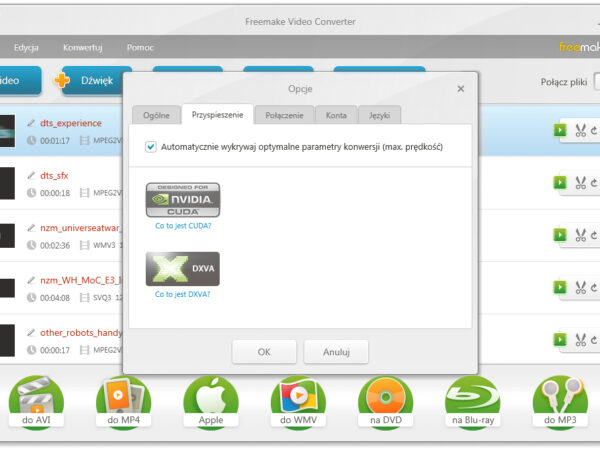The image size is (600, 450).
Task: Toggle automatic optimal conversion parameters checkbox
Action: [x=151, y=147]
